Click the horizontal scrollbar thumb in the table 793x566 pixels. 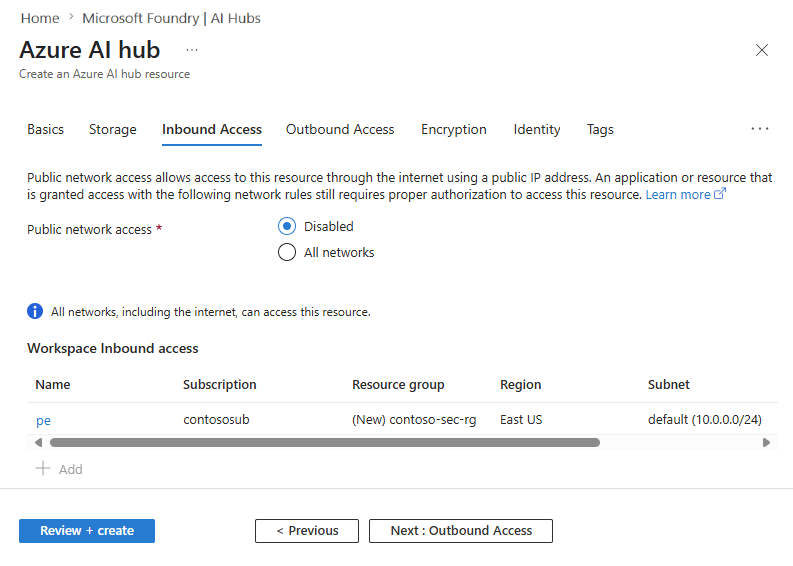pos(325,443)
